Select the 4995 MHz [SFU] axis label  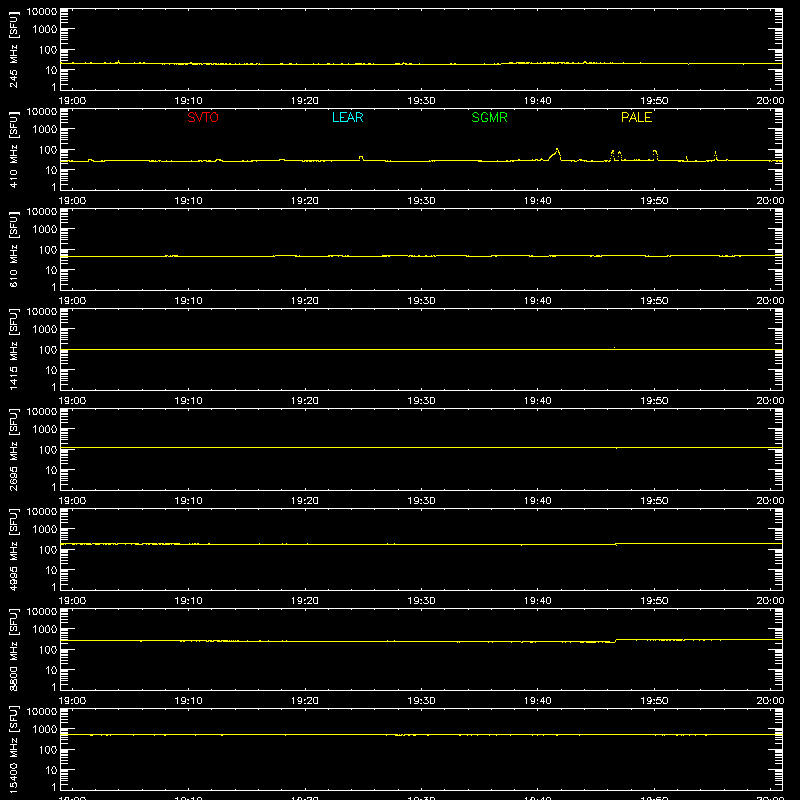(13, 549)
